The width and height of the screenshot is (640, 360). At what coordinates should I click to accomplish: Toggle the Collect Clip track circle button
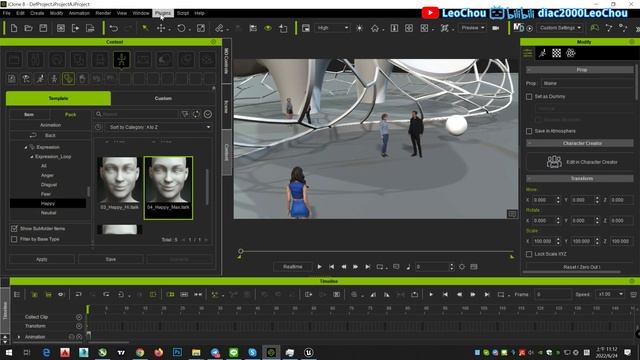(x=79, y=317)
